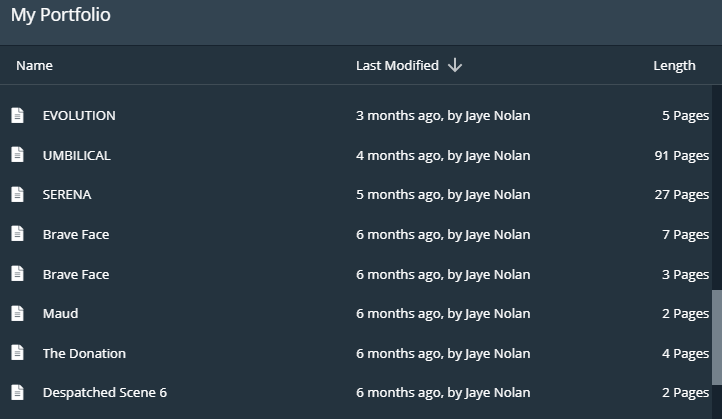Viewport: 722px width, 419px height.
Task: Click the portfolio list vertical scrollbar thumb
Action: pos(716,335)
